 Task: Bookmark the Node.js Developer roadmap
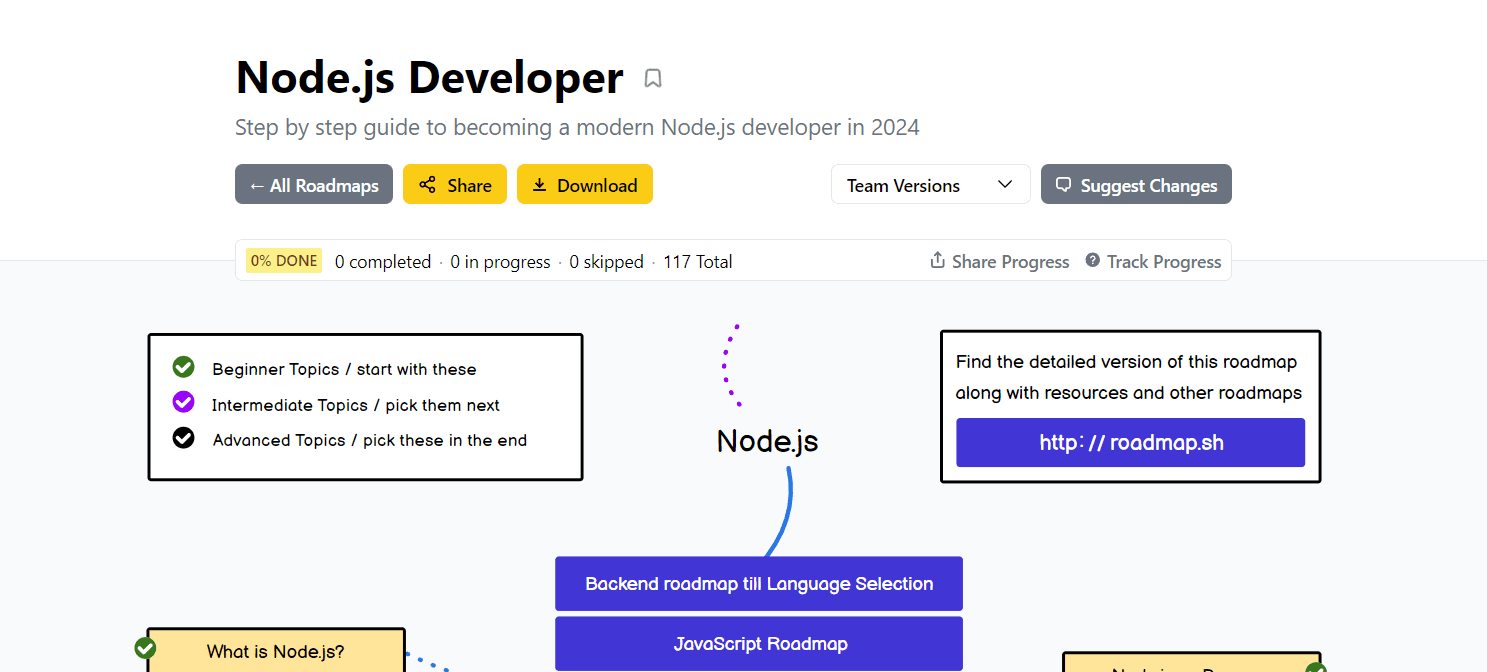coord(653,78)
